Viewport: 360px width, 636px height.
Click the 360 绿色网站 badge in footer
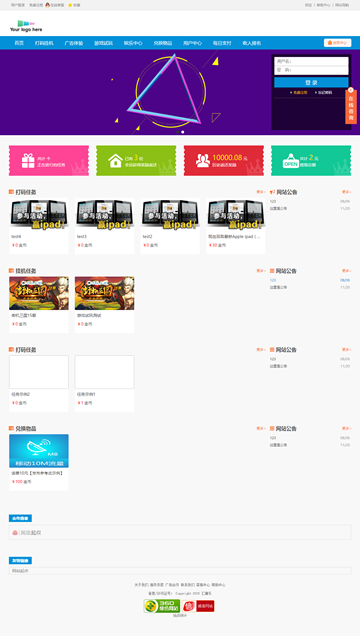tap(162, 606)
